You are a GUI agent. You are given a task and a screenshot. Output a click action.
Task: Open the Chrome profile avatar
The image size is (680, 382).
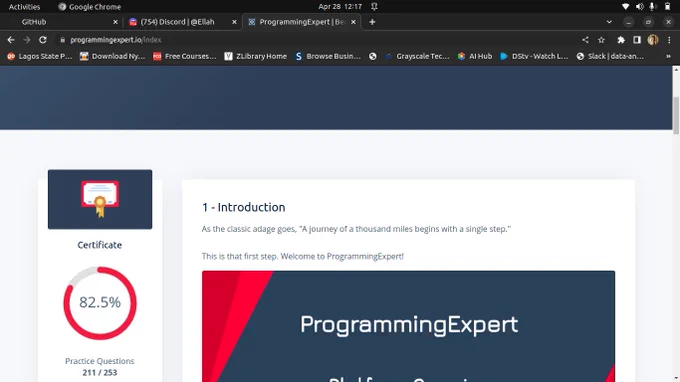653,40
